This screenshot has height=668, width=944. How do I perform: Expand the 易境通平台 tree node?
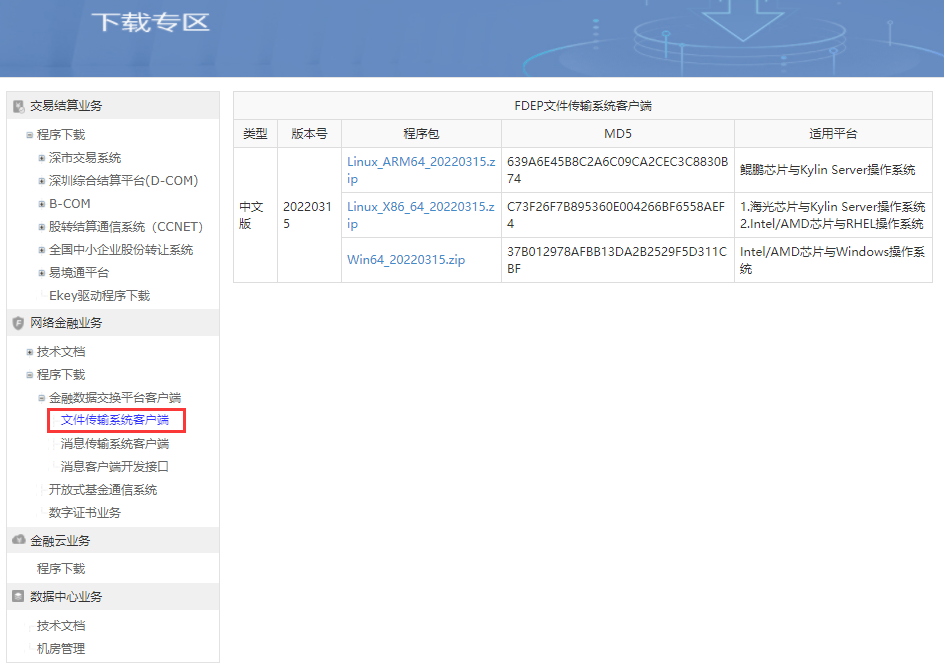click(42, 273)
